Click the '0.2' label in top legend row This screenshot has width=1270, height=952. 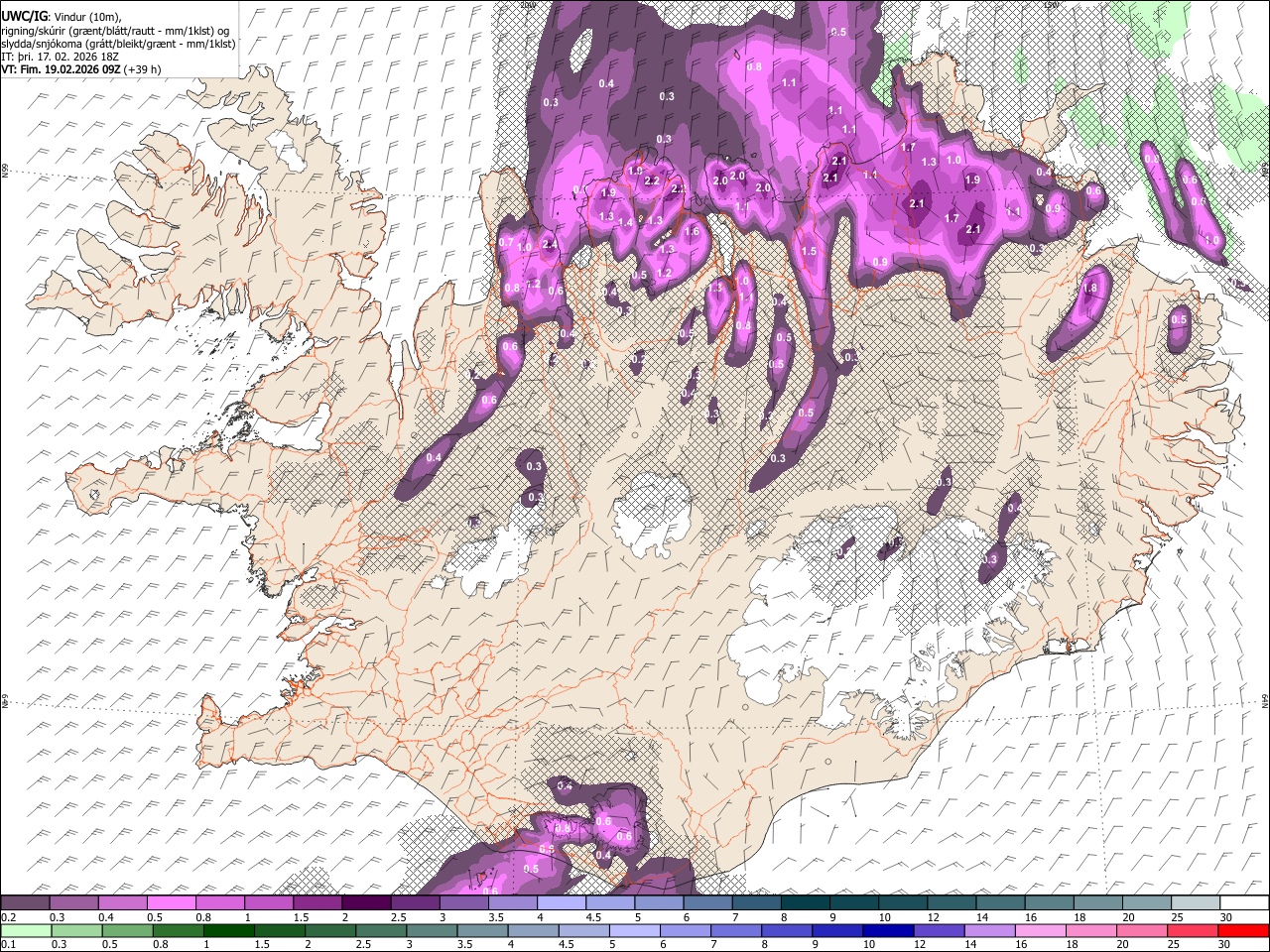click(x=7, y=917)
